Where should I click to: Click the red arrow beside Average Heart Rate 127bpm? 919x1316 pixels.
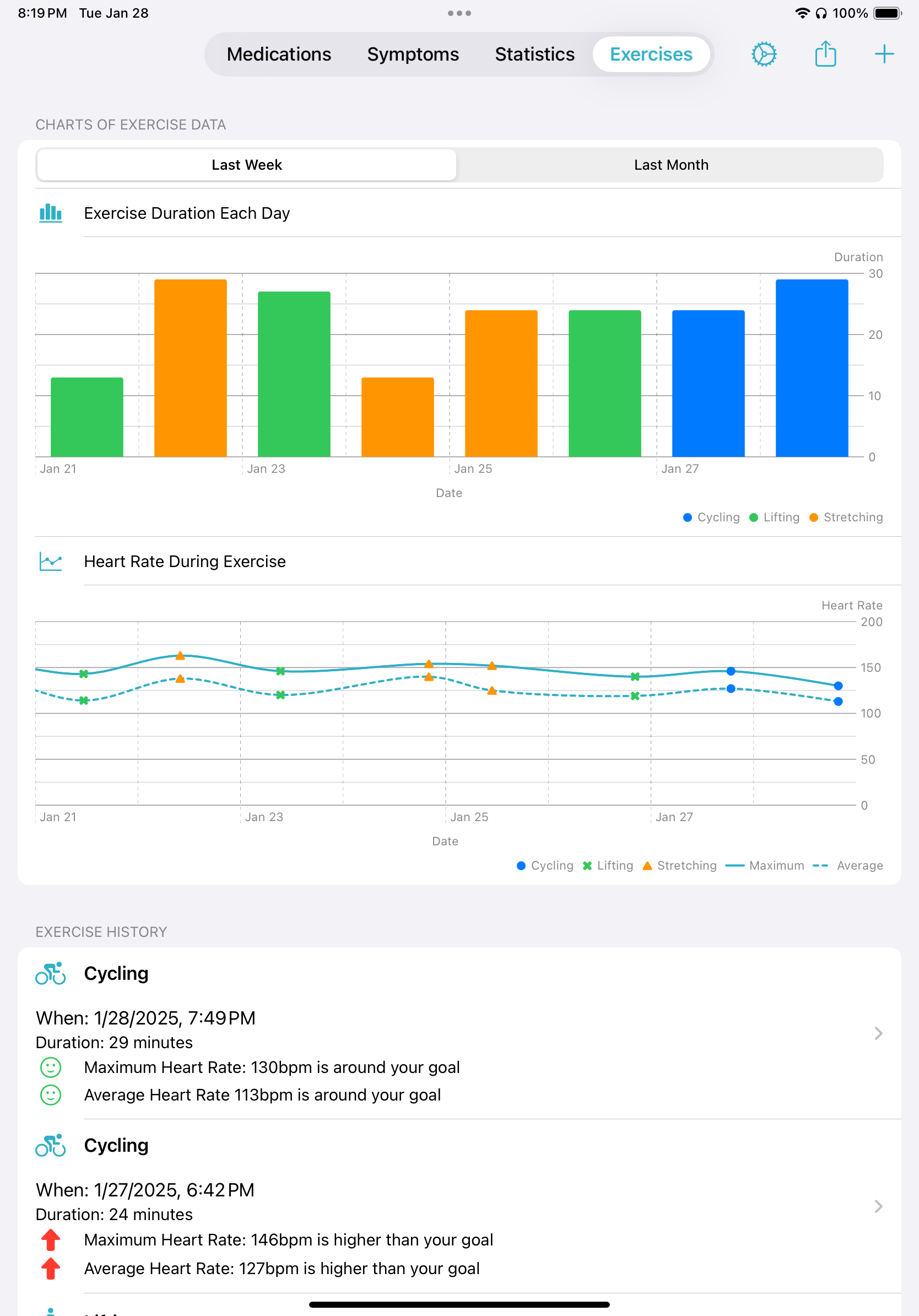pyautogui.click(x=51, y=1269)
